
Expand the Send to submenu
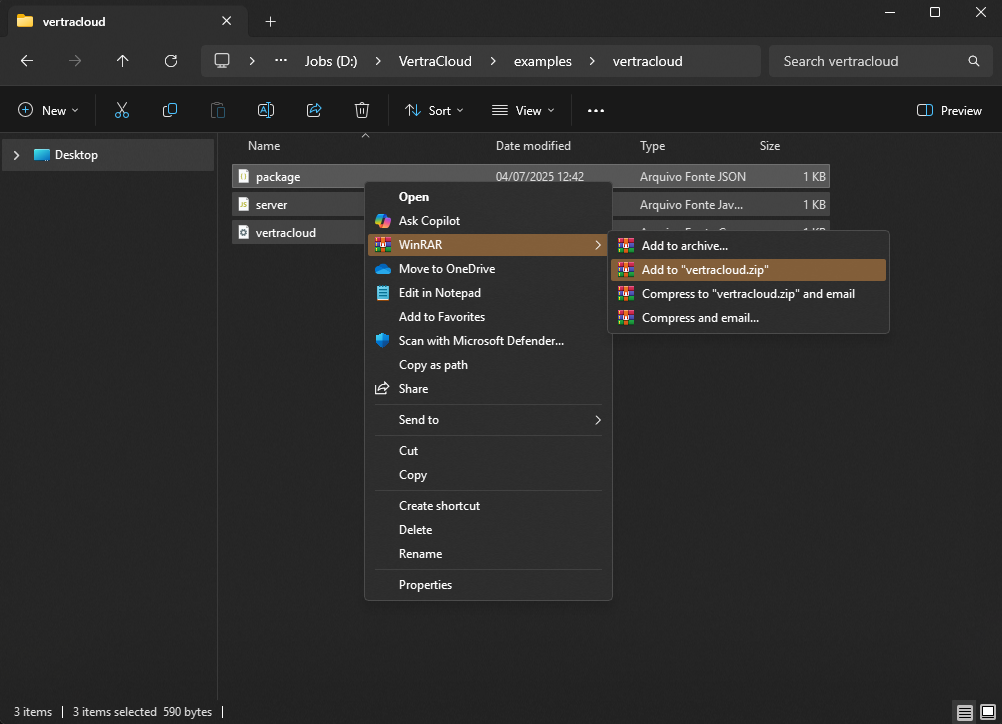click(597, 420)
